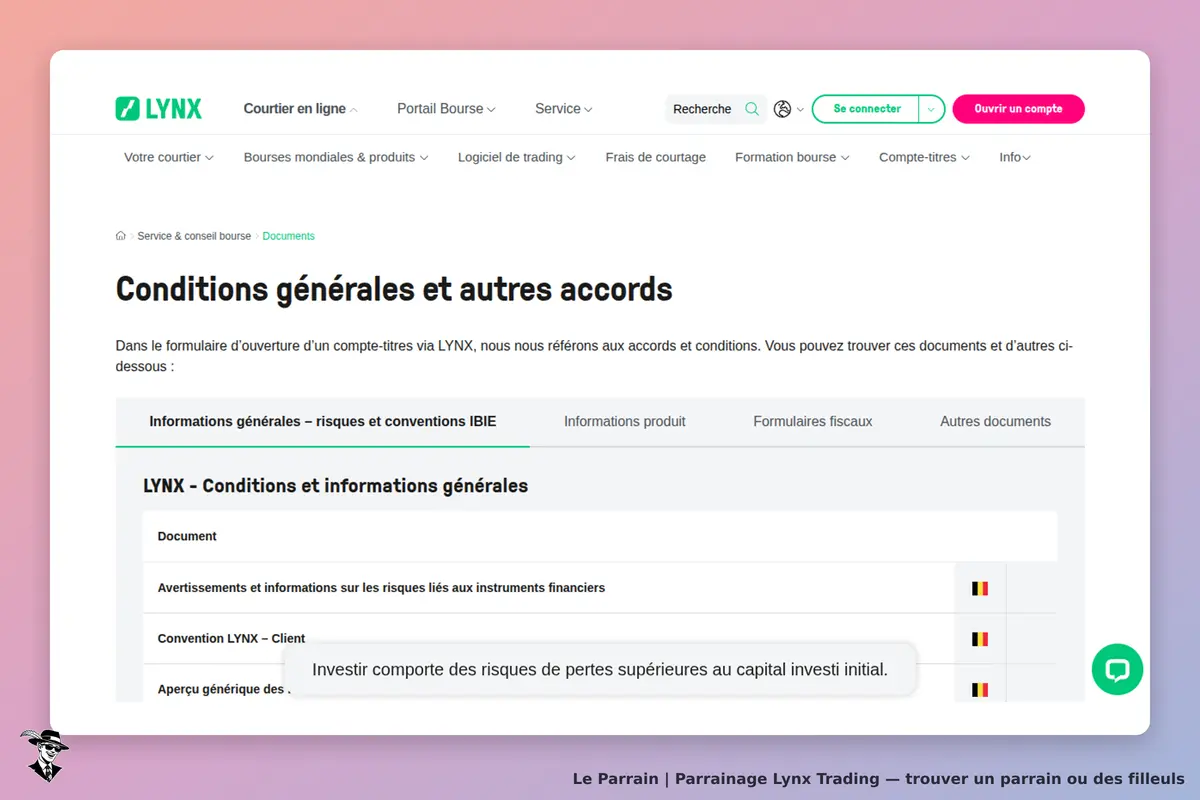The width and height of the screenshot is (1200, 800).
Task: Expand the Service menu
Action: click(564, 109)
